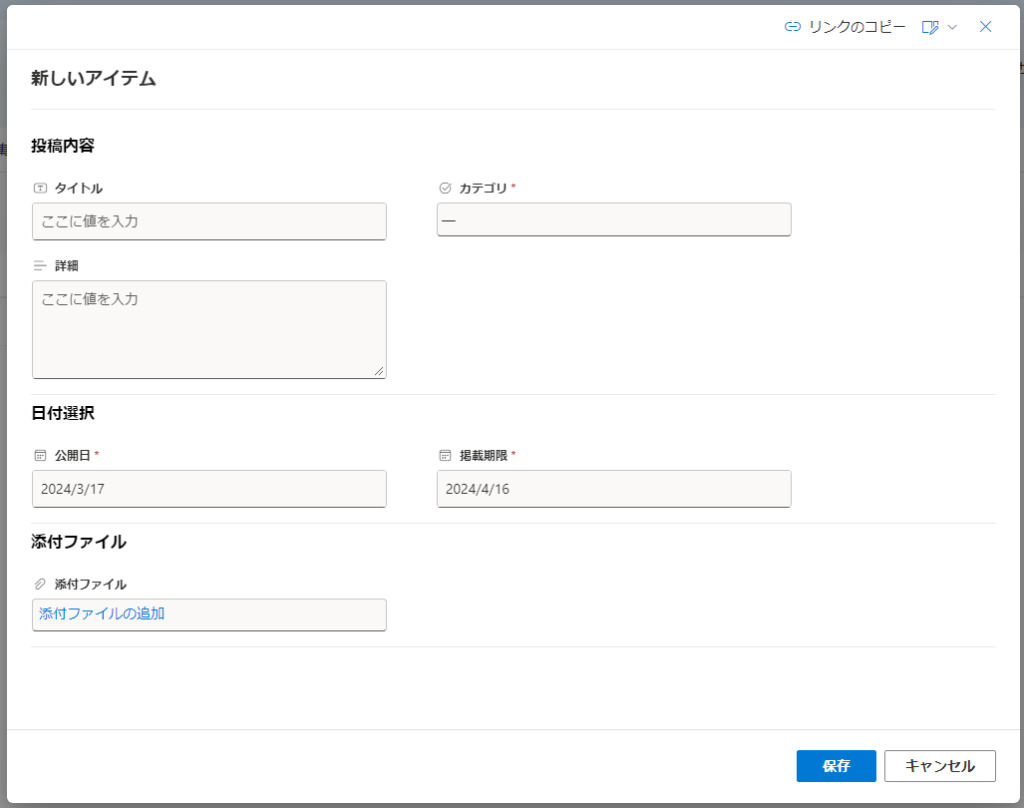Click inside the 詳細 multiline text area
The height and width of the screenshot is (808, 1024).
click(x=209, y=329)
